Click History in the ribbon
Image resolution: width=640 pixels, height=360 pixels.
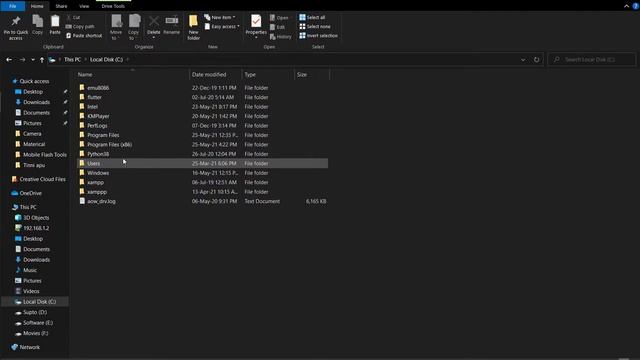[281, 37]
